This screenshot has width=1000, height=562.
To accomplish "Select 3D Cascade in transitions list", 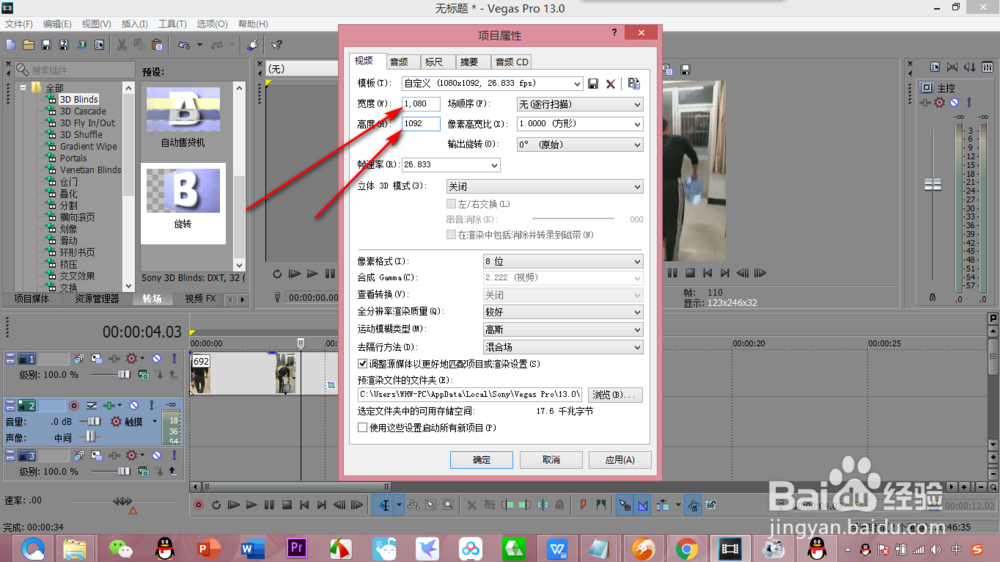I will [83, 111].
